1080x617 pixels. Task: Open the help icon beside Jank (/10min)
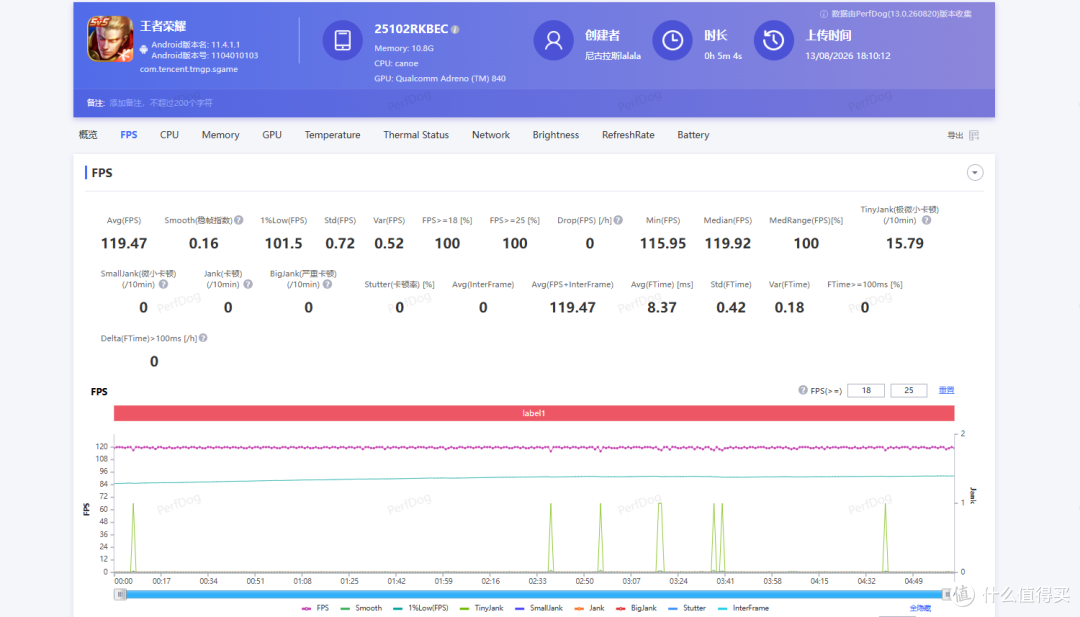(x=248, y=284)
